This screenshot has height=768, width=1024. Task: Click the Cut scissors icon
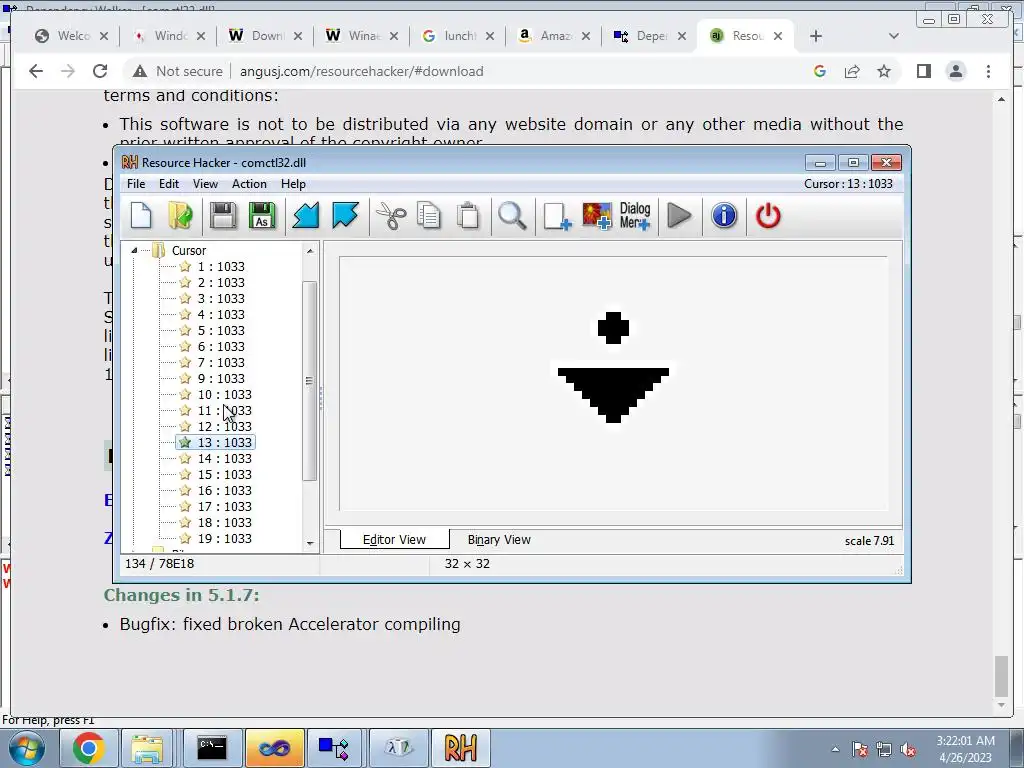pos(391,216)
